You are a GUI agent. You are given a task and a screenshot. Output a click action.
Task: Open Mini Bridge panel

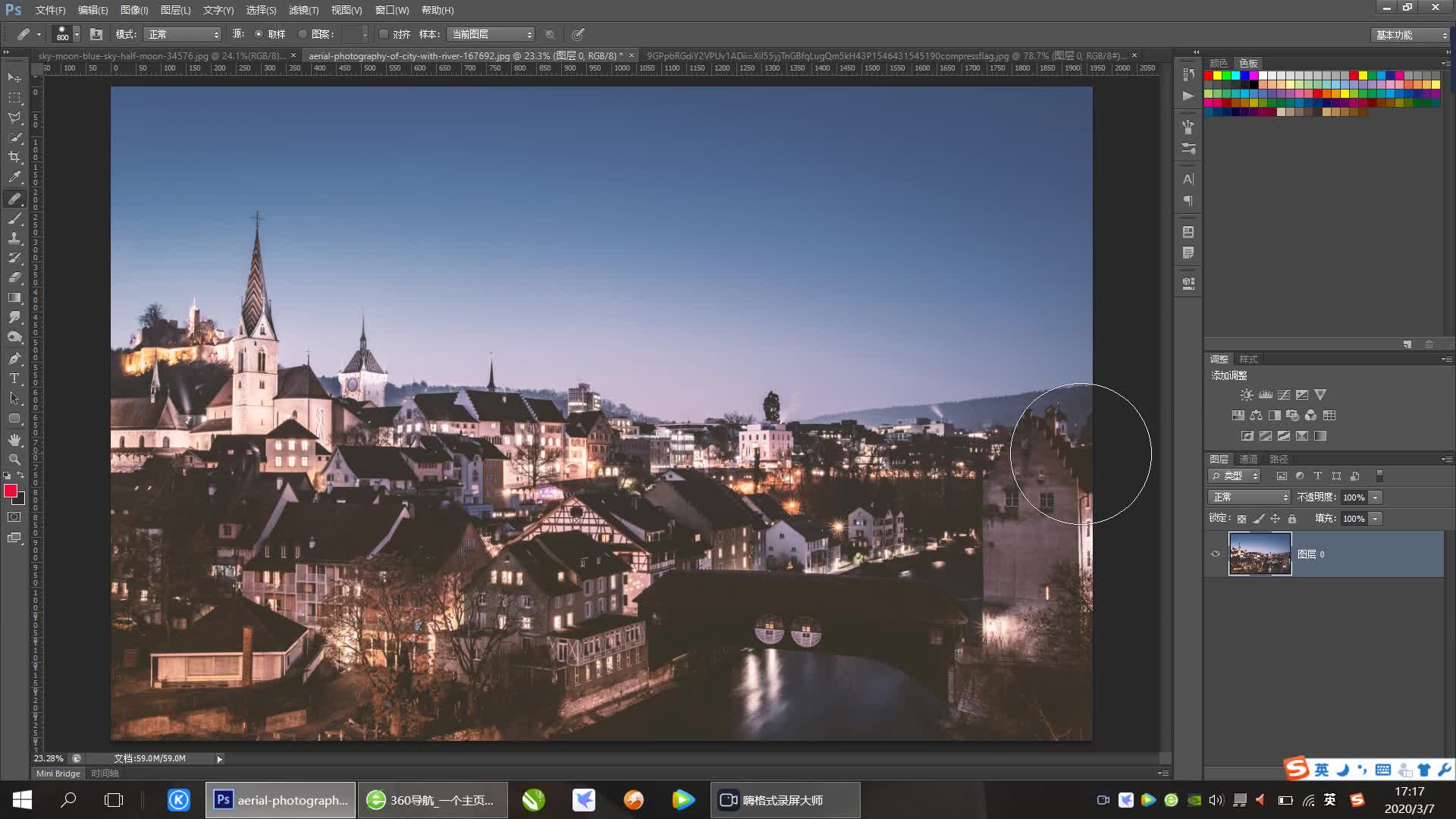point(58,773)
